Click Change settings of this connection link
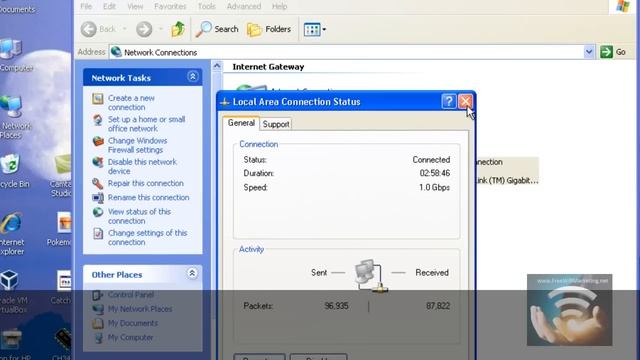 pyautogui.click(x=147, y=237)
